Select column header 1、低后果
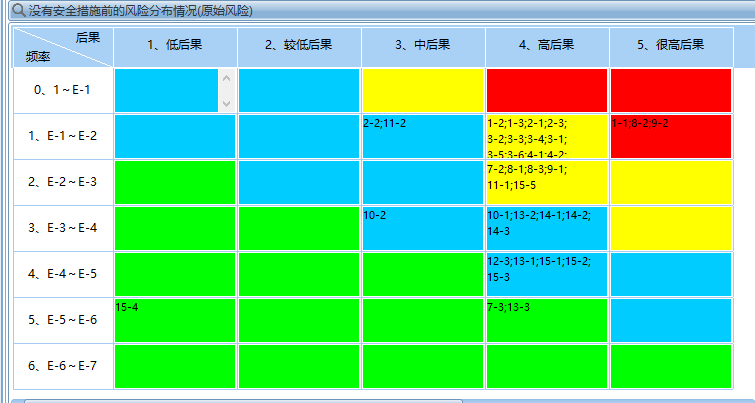The image size is (755, 403). pos(175,47)
